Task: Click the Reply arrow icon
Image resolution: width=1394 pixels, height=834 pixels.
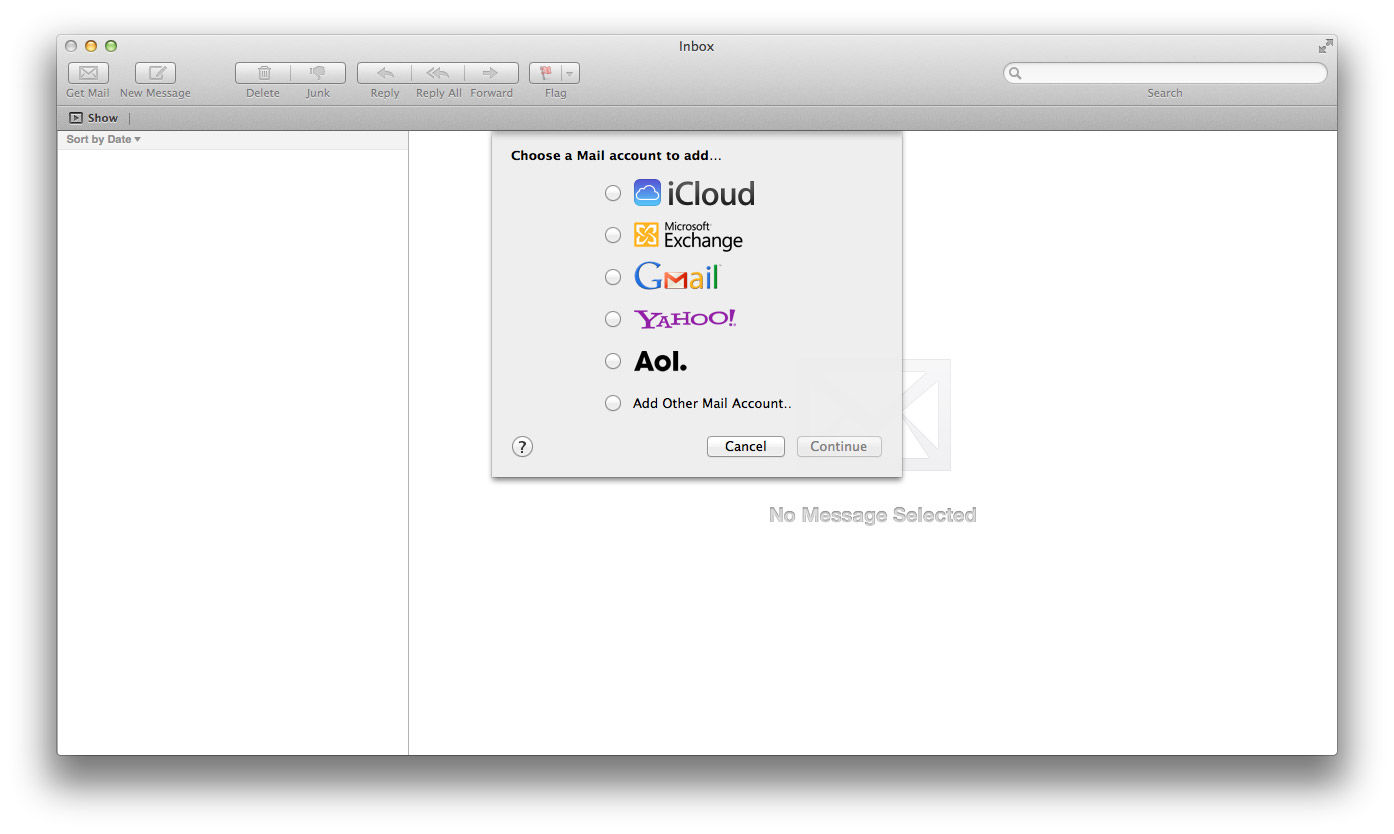Action: 384,73
